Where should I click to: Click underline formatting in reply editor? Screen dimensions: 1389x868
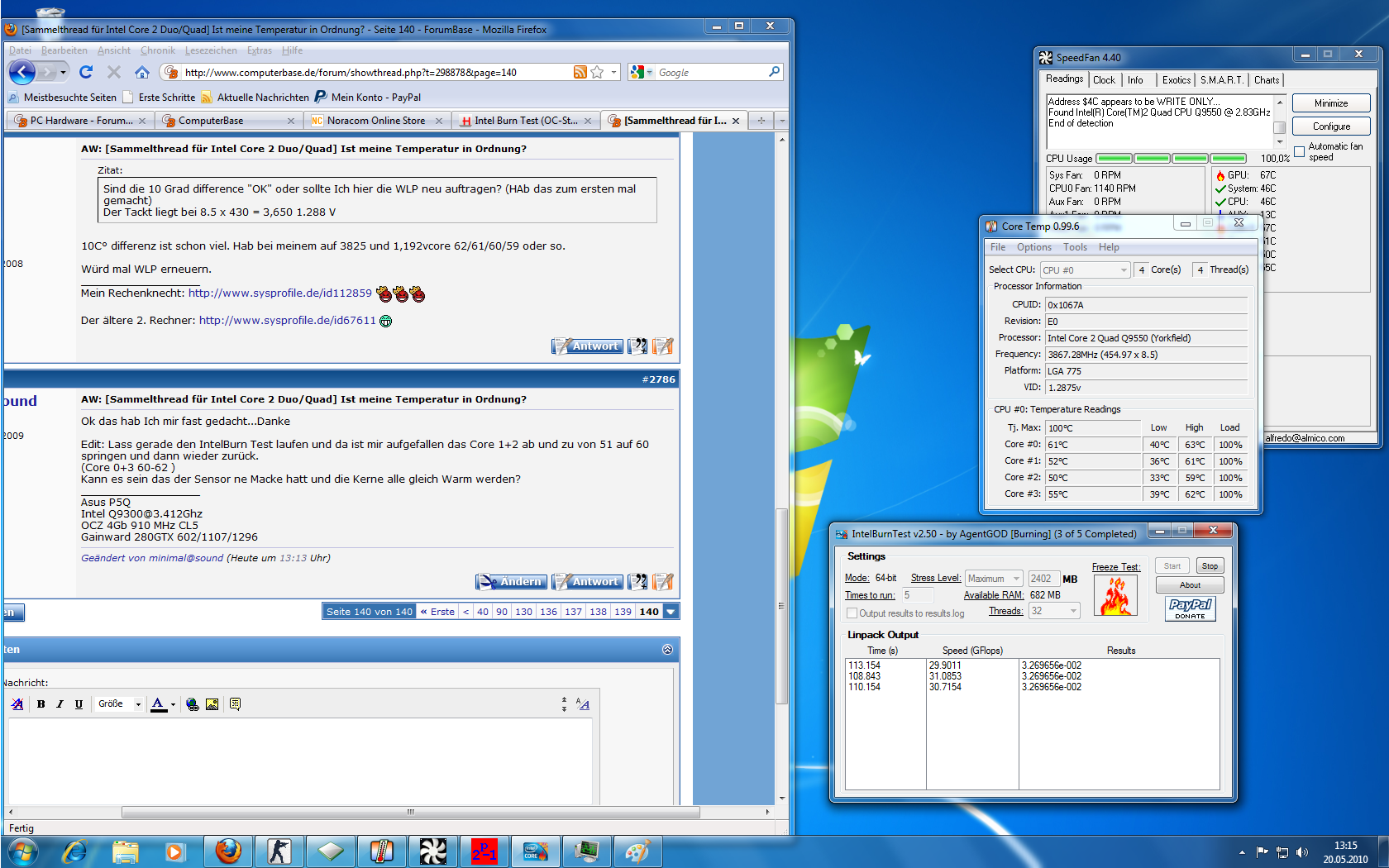pos(79,704)
